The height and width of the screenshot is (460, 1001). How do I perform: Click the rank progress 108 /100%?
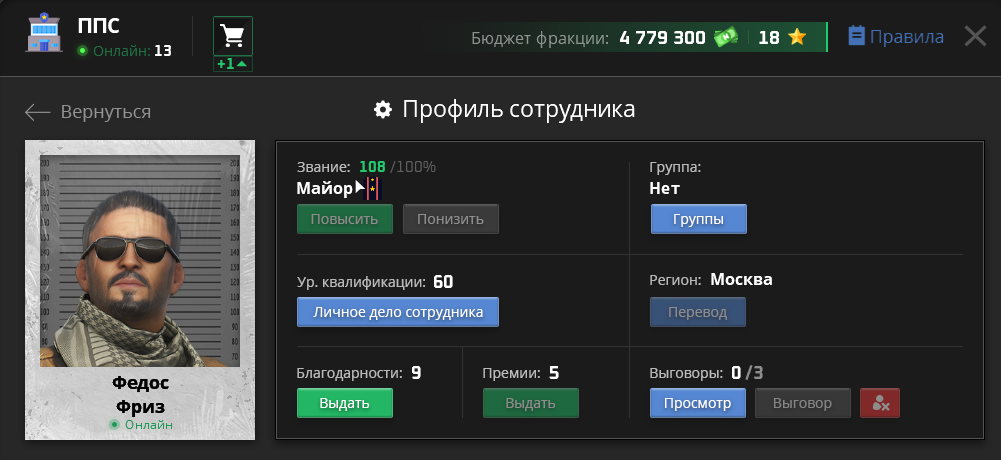coord(397,167)
